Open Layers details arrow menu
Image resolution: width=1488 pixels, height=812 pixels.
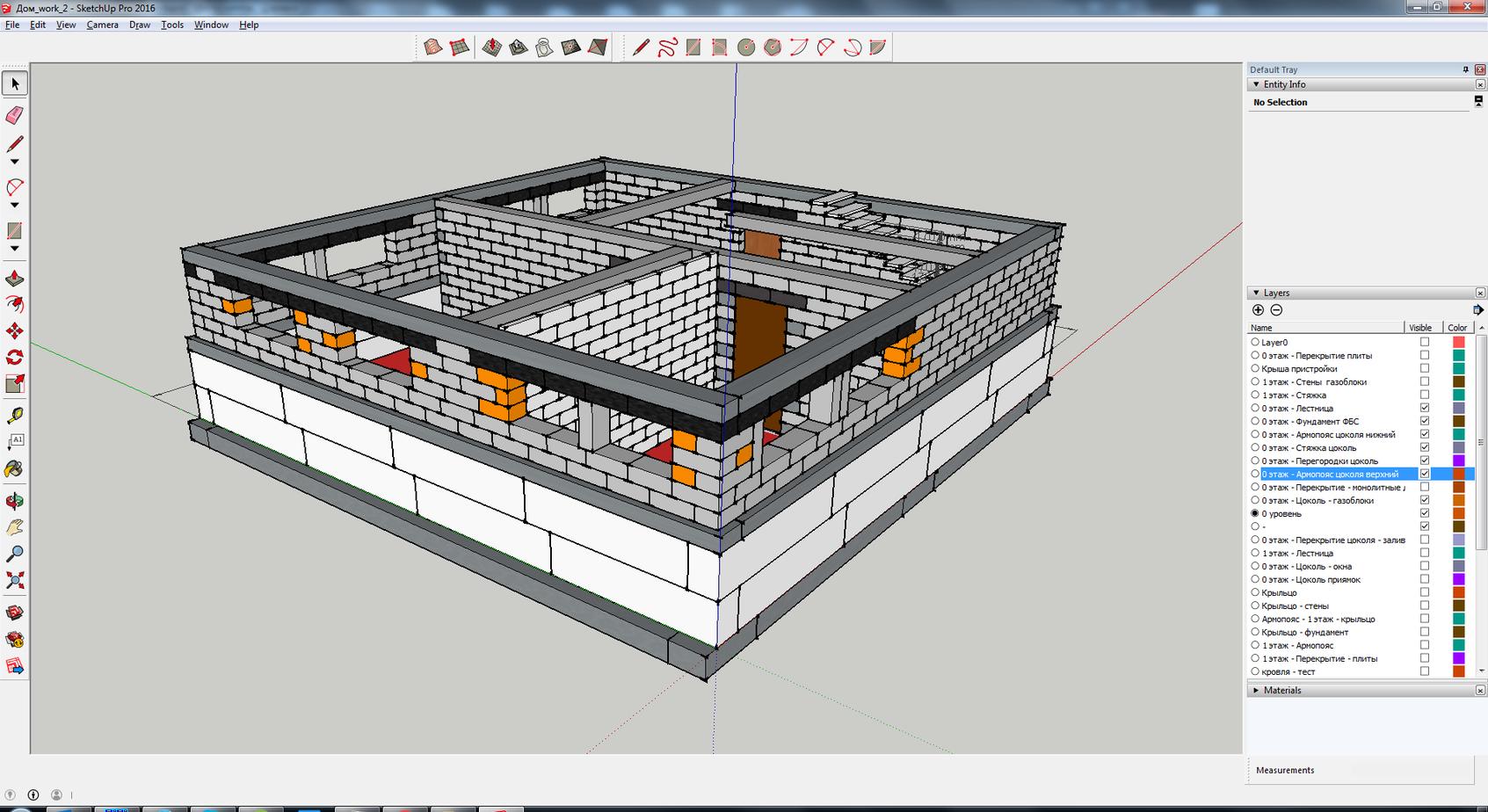(x=1477, y=310)
